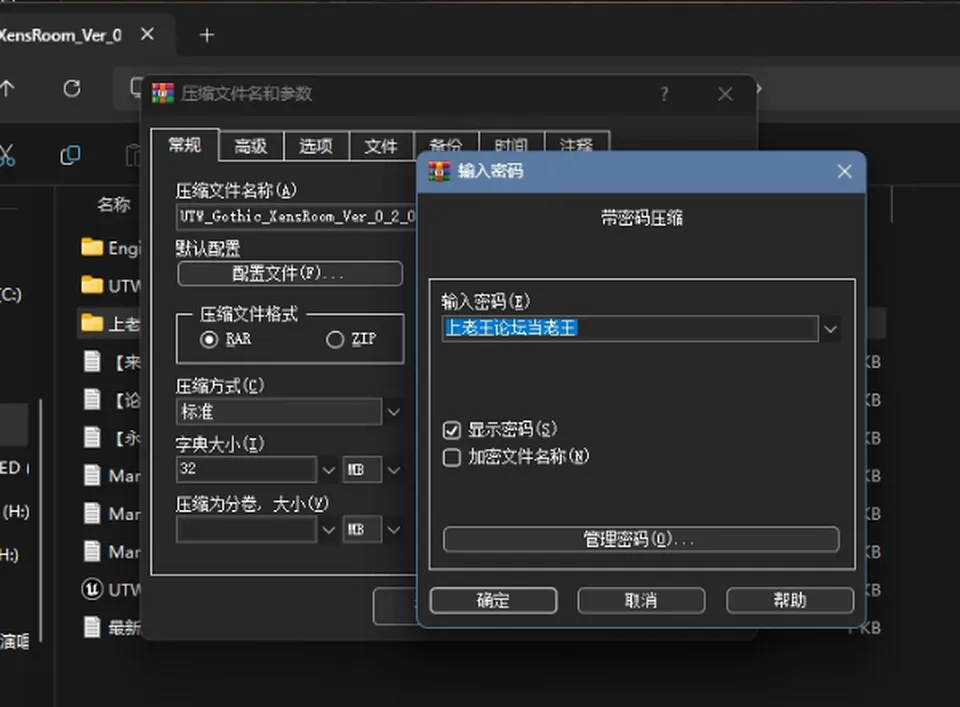The width and height of the screenshot is (960, 707).
Task: Enable the 加密文件名称 checkbox
Action: click(x=452, y=457)
